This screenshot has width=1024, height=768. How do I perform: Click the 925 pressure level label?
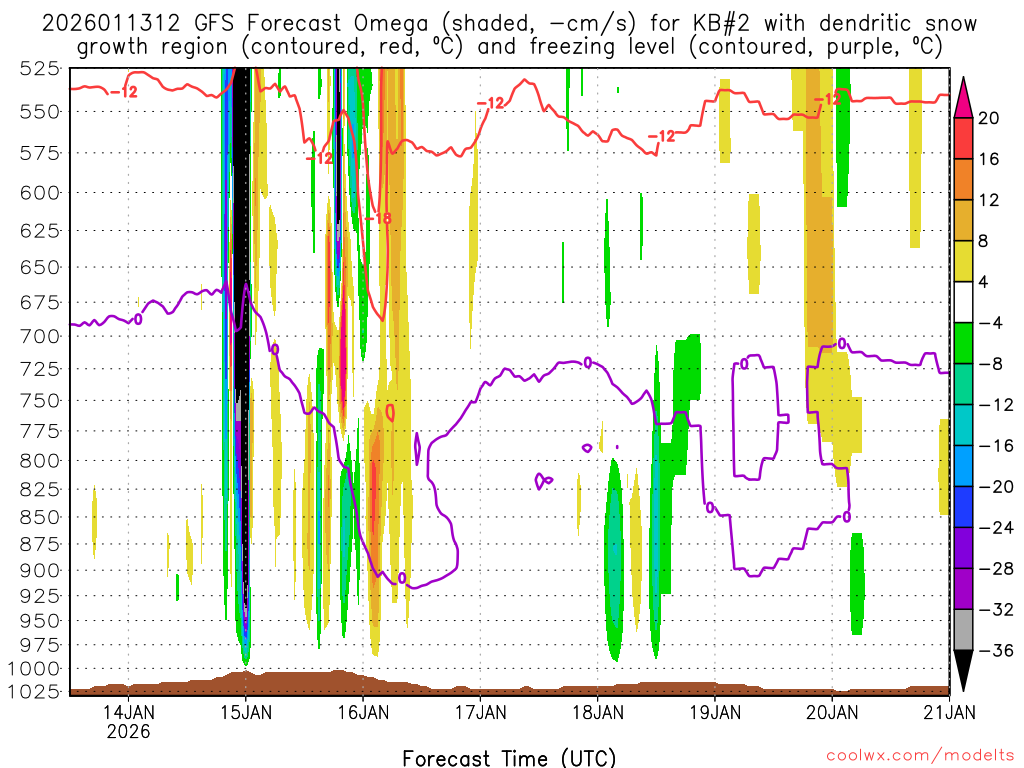click(40, 596)
